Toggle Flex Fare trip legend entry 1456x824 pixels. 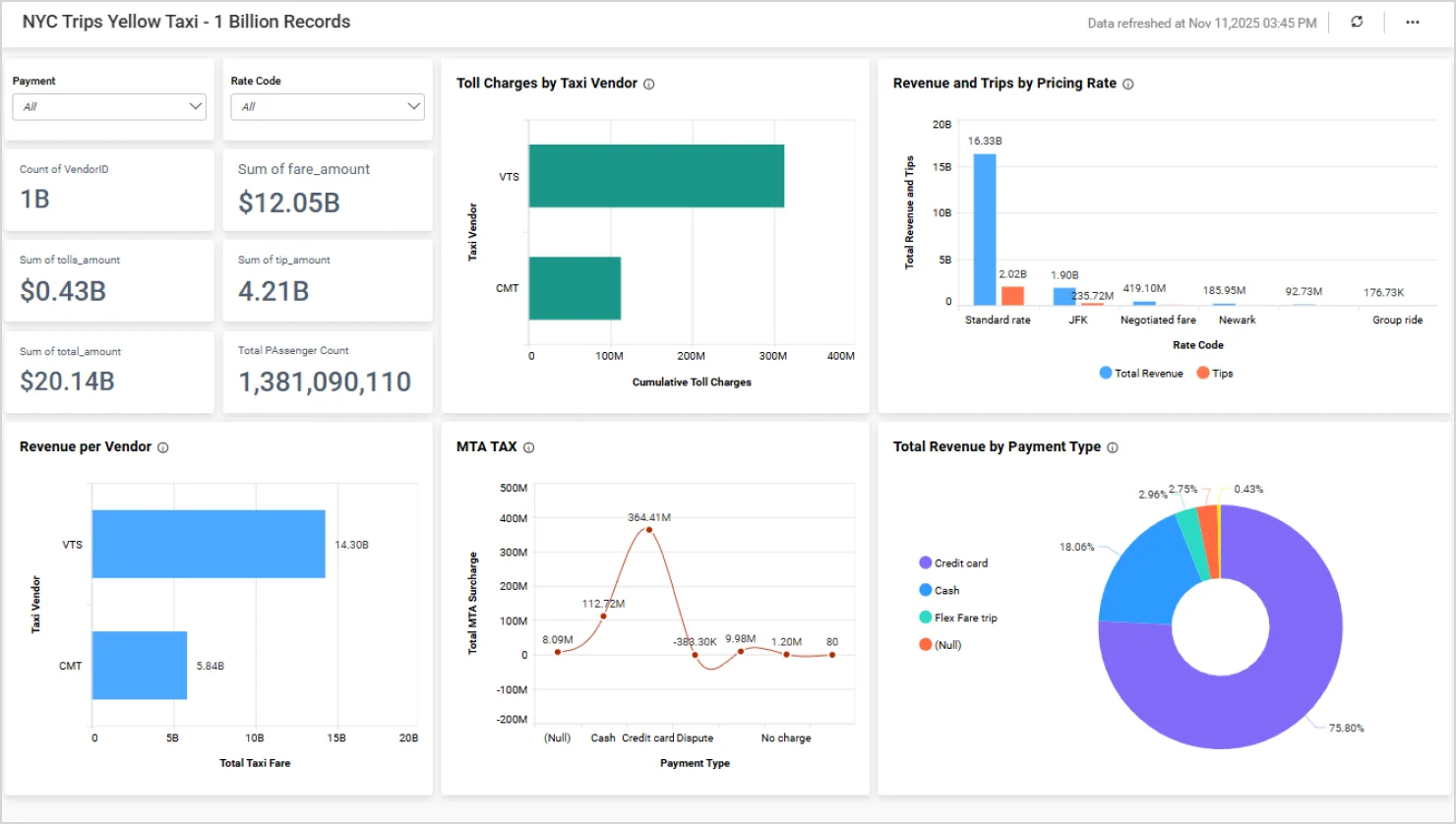[958, 618]
